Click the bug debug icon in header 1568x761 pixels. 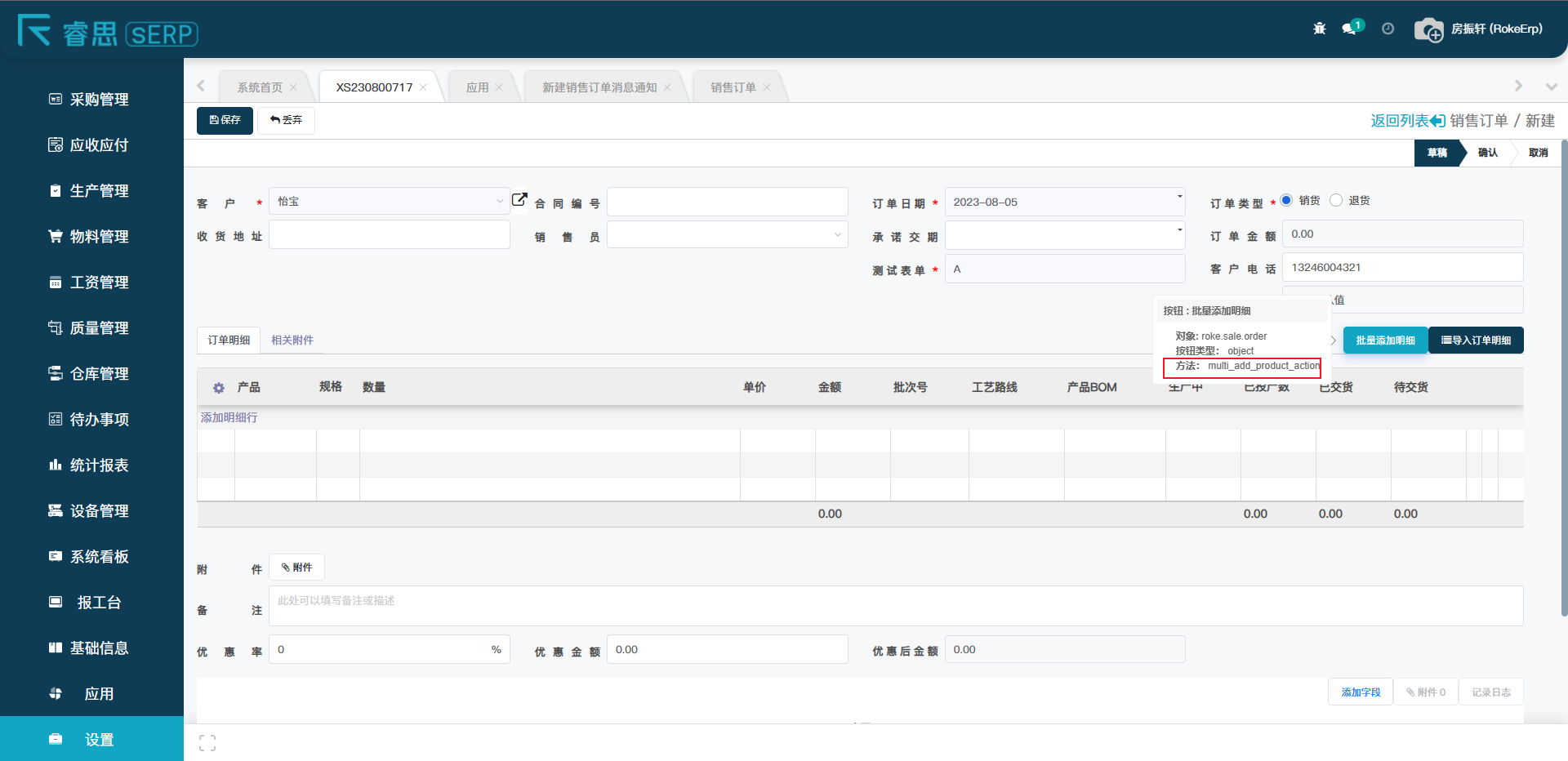pyautogui.click(x=1319, y=29)
